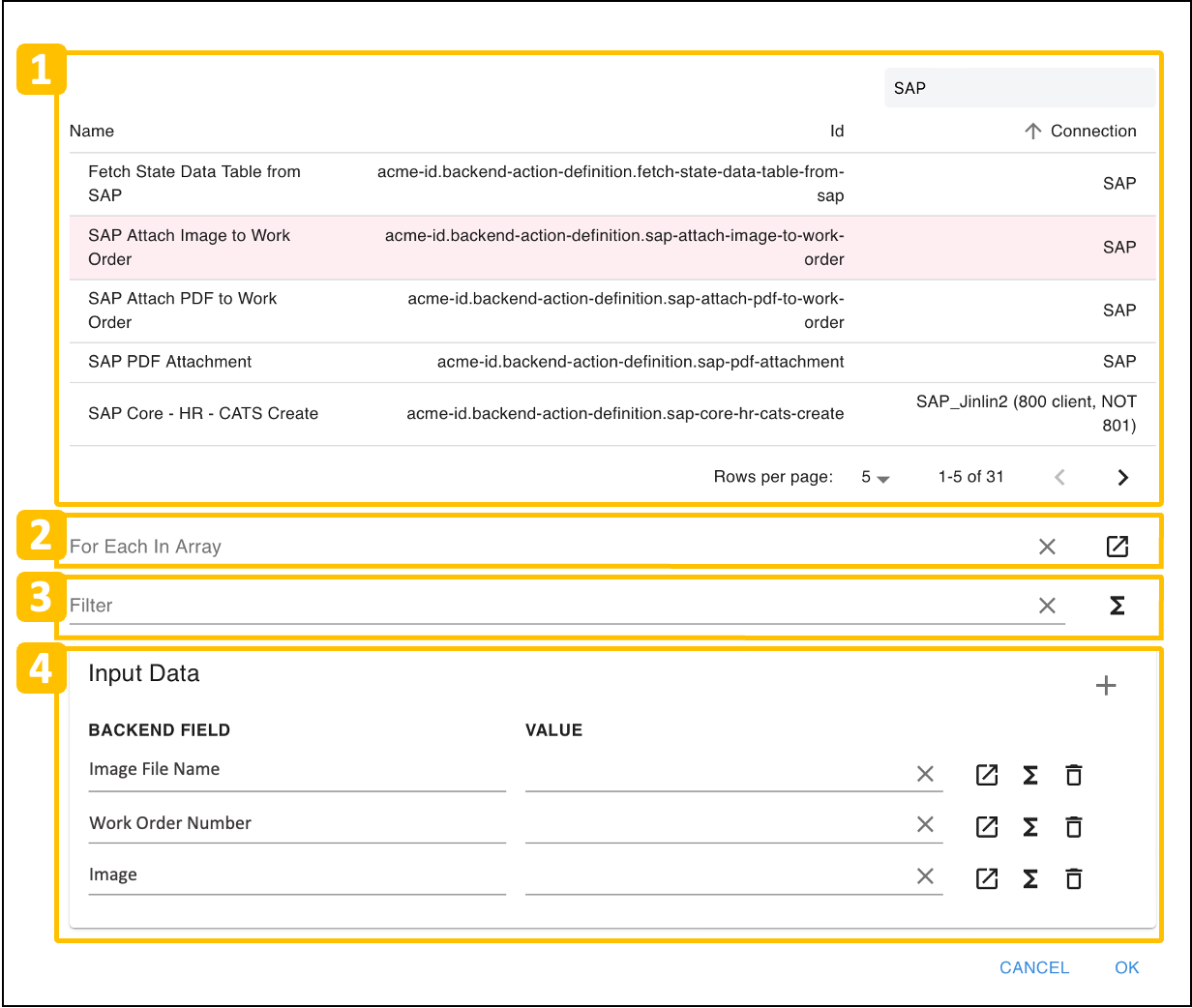
Task: Click SAP_Jinlin2 connection cell
Action: click(x=1027, y=413)
